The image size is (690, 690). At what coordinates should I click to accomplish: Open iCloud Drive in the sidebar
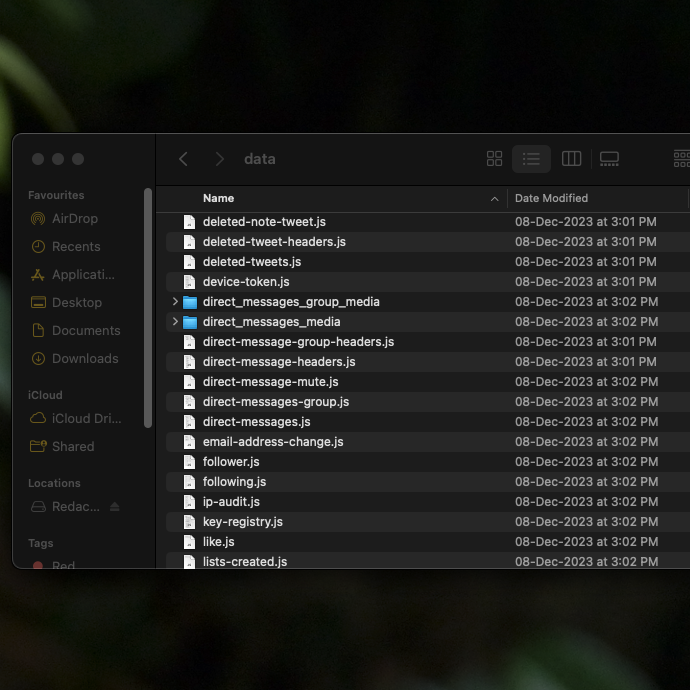pos(84,419)
